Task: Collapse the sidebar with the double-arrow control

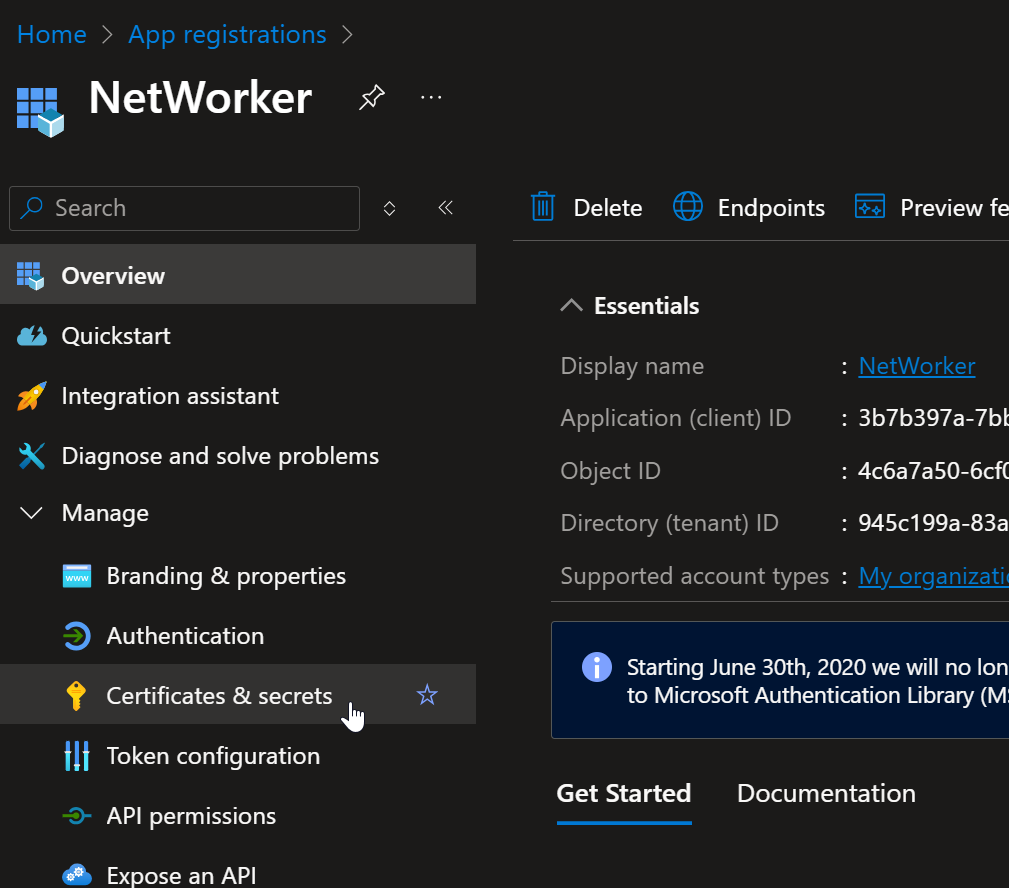Action: pos(445,208)
